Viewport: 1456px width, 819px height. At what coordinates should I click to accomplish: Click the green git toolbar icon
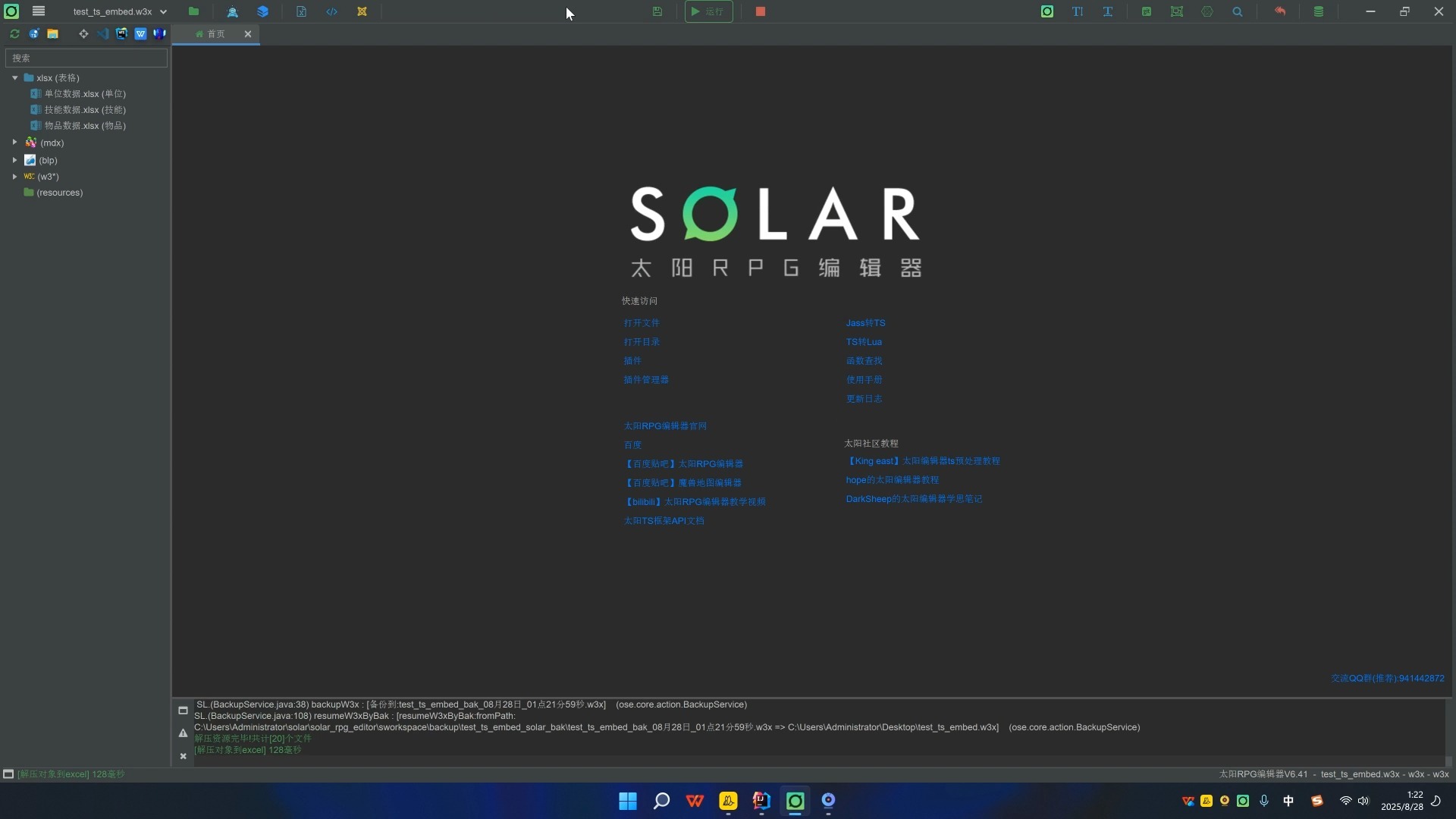click(x=1147, y=11)
